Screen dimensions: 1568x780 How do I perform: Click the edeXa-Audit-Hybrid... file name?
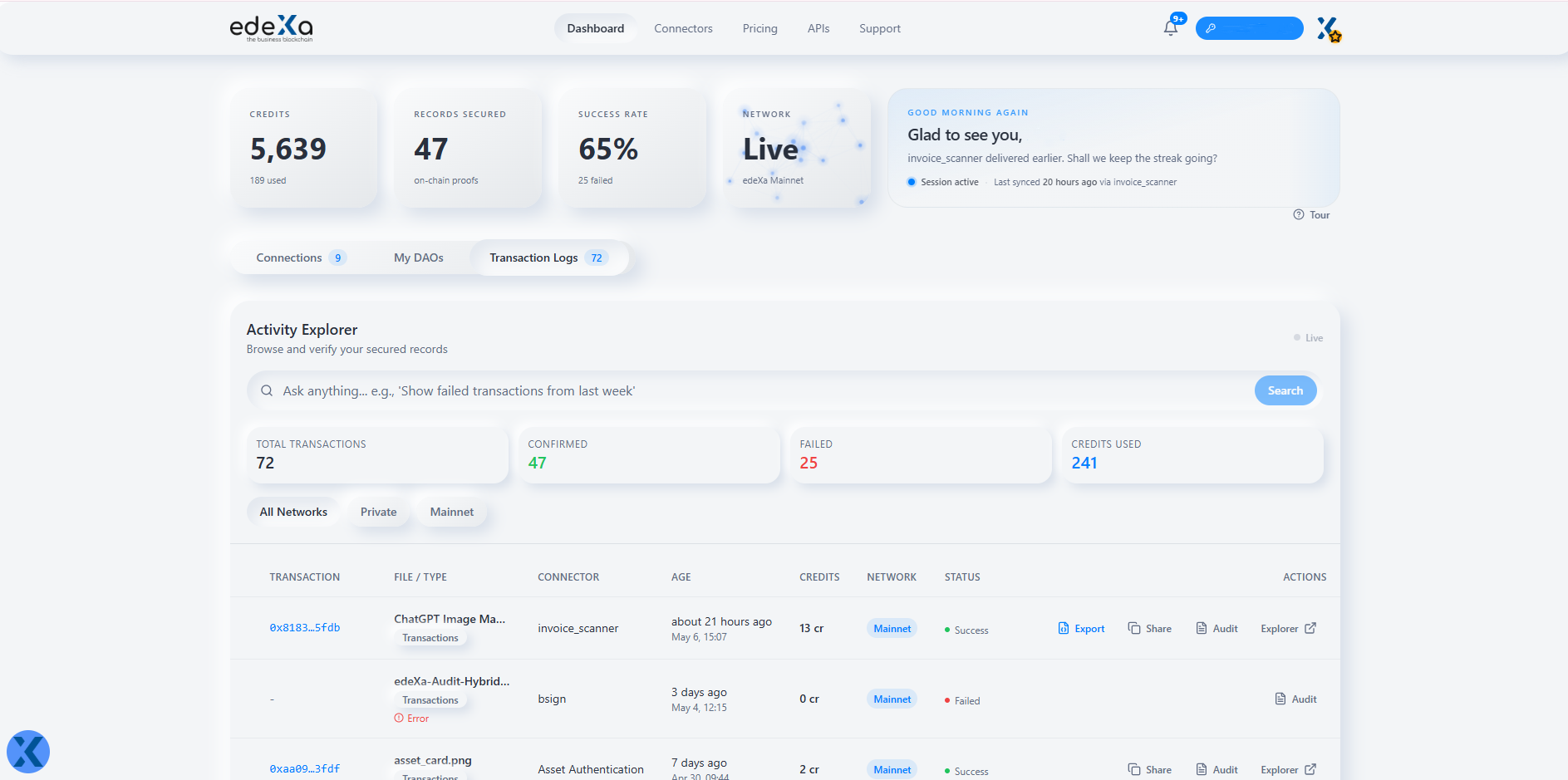coord(452,681)
